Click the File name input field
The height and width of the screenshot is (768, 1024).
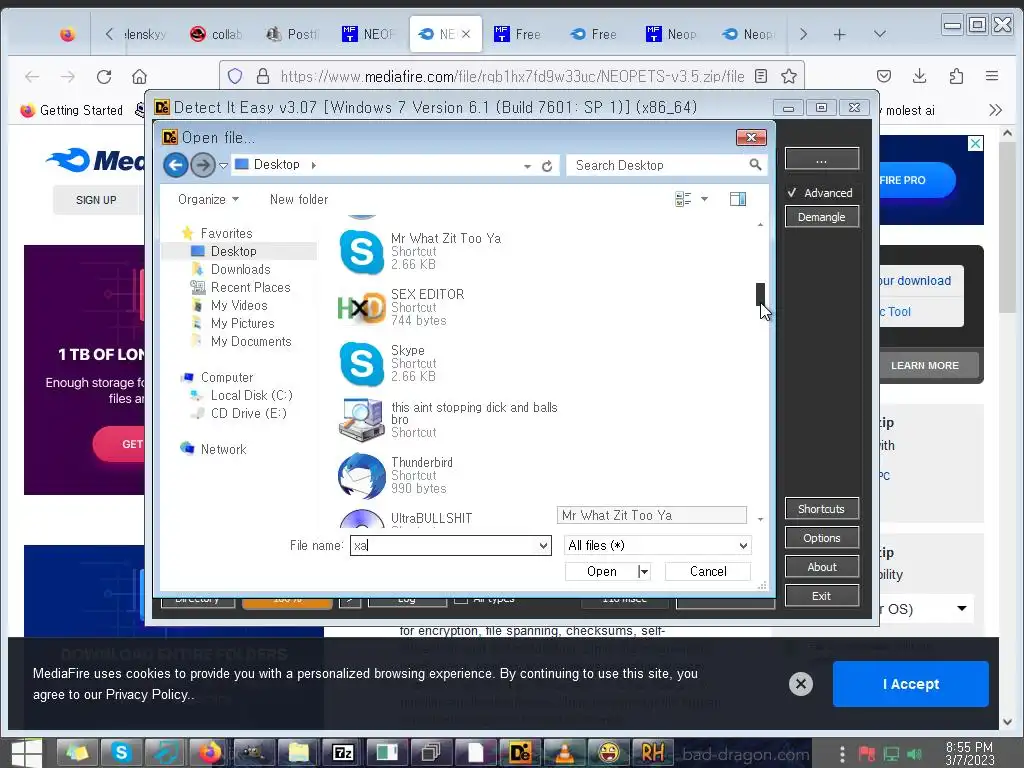443,545
